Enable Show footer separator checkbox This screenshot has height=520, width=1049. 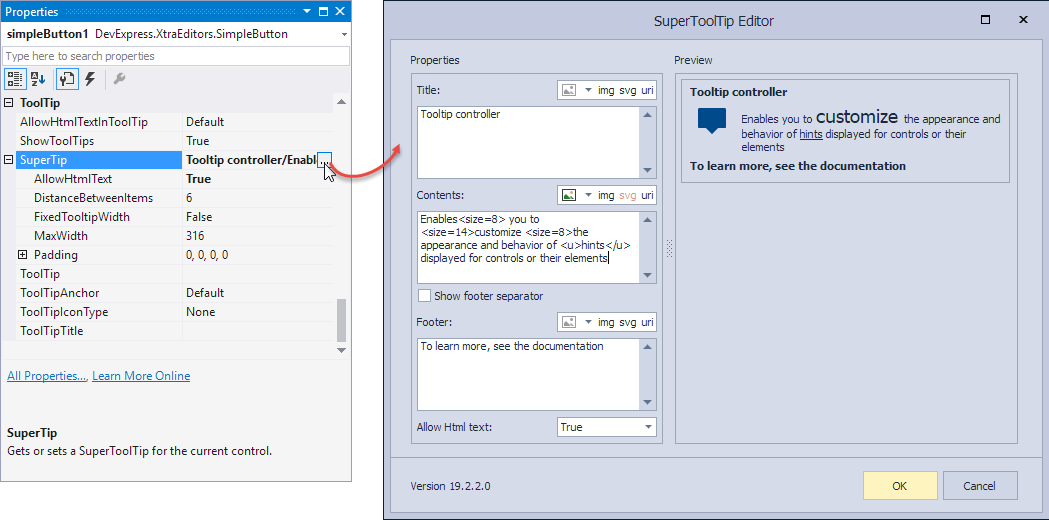coord(424,296)
